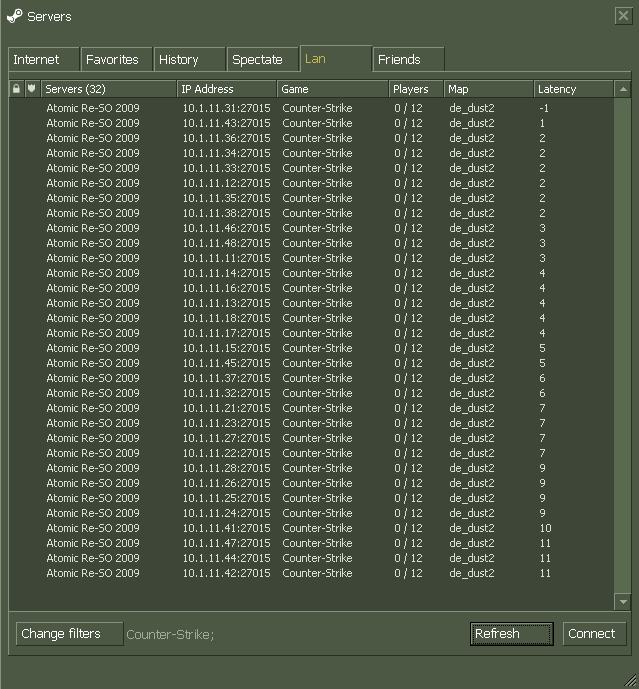Select server 10.1.11.14:27015

pyautogui.click(x=311, y=273)
